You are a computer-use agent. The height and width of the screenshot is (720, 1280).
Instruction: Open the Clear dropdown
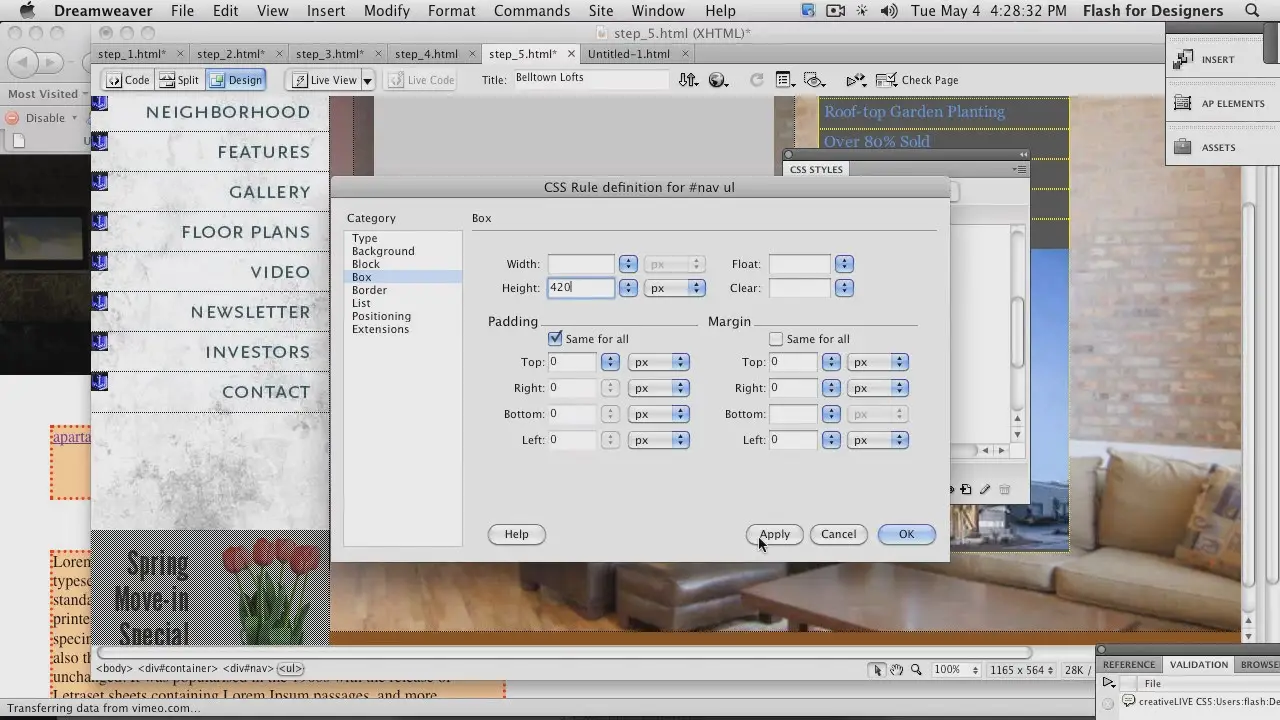(844, 288)
